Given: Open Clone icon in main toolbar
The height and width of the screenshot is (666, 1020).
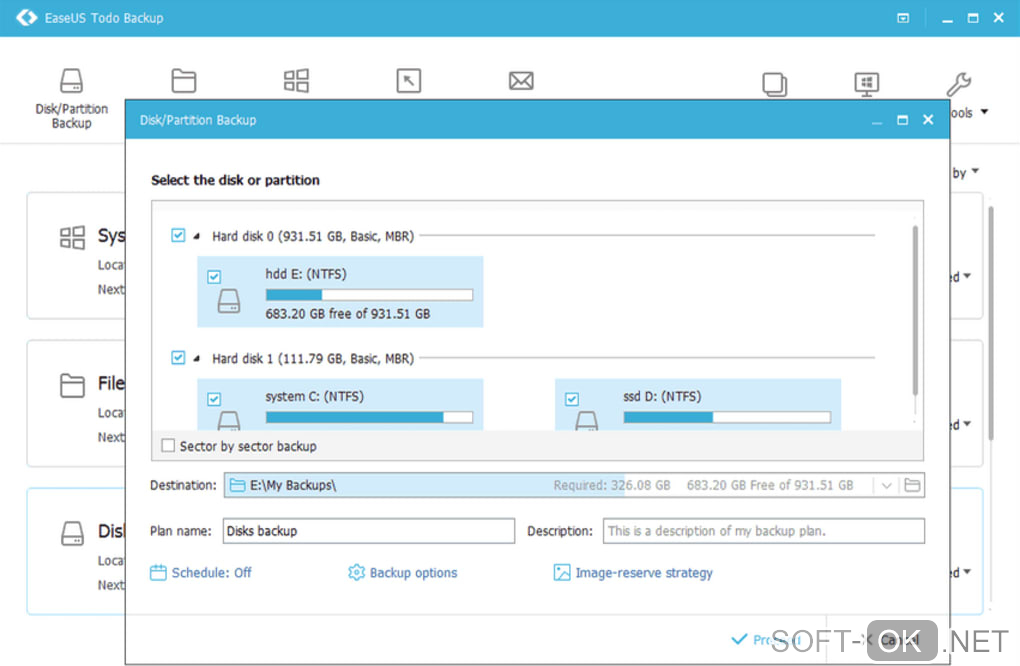Looking at the screenshot, I should pos(774,85).
